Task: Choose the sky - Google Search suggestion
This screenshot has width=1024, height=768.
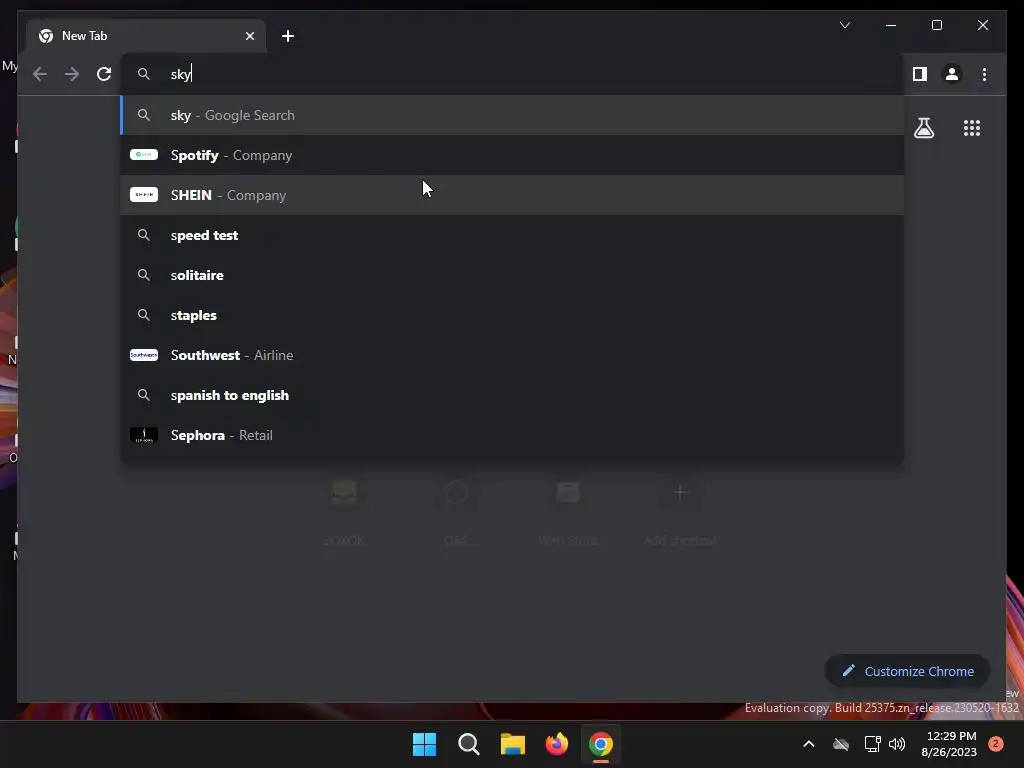Action: (x=513, y=115)
